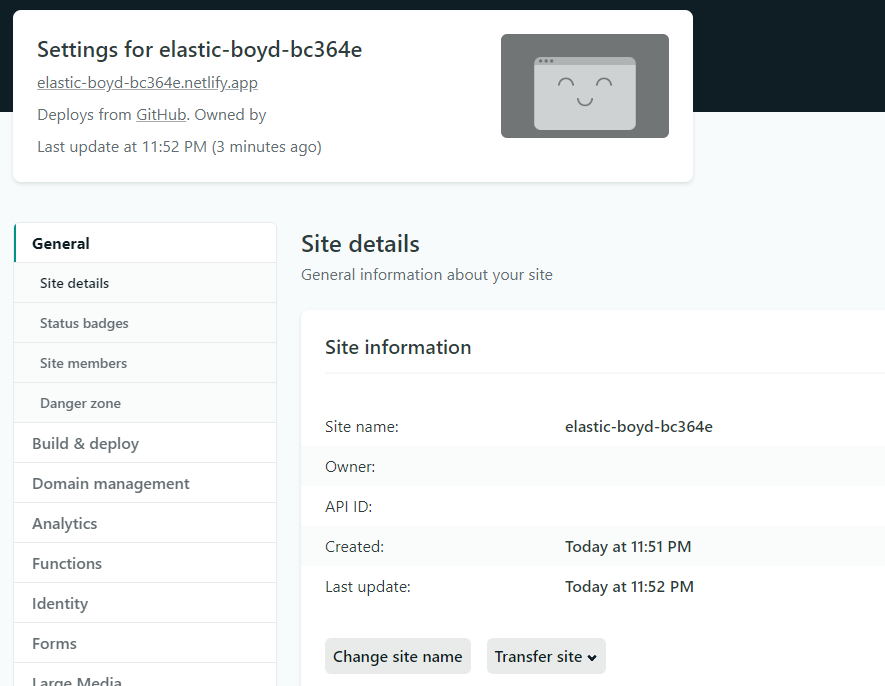
Task: Expand Build & deploy settings
Action: click(85, 443)
